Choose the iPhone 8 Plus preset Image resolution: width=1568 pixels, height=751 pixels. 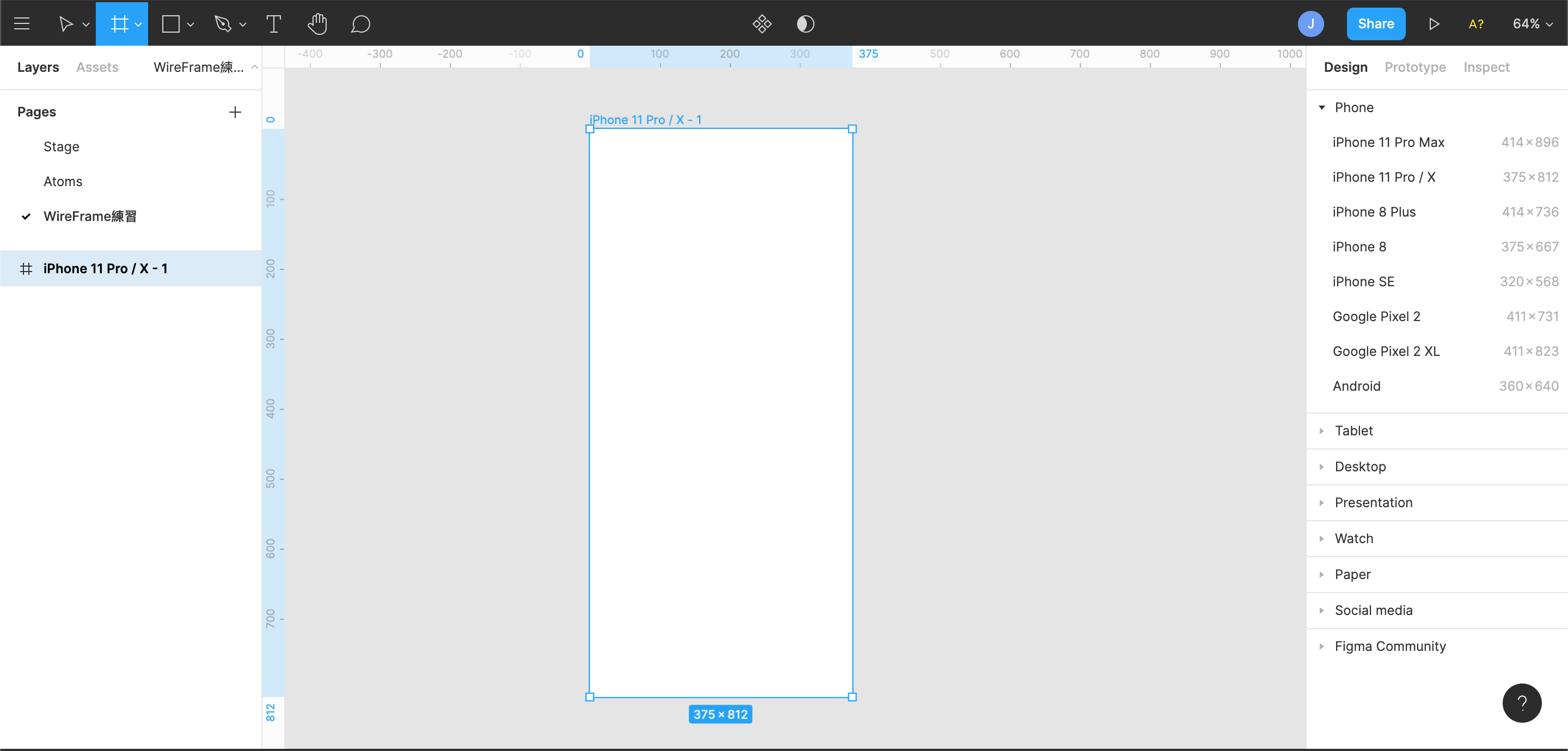[x=1374, y=212]
